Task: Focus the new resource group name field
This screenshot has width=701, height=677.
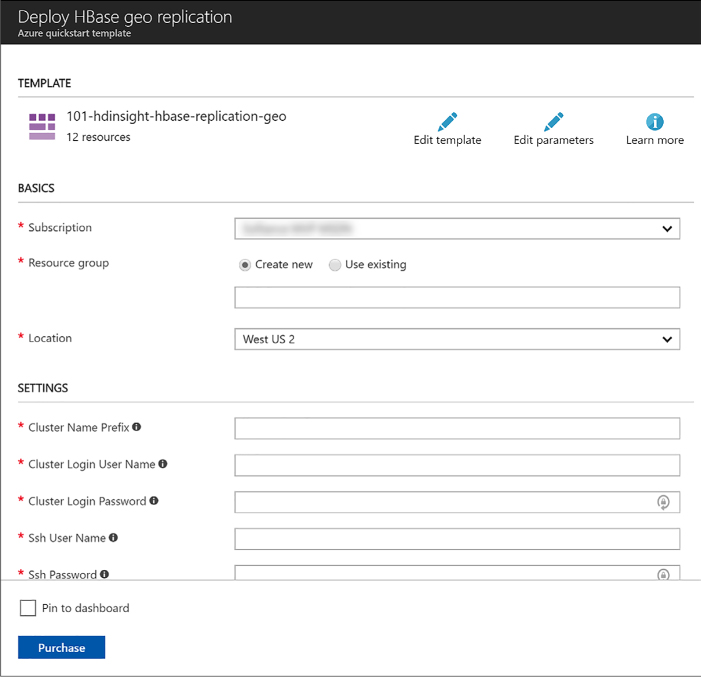Action: click(x=457, y=297)
